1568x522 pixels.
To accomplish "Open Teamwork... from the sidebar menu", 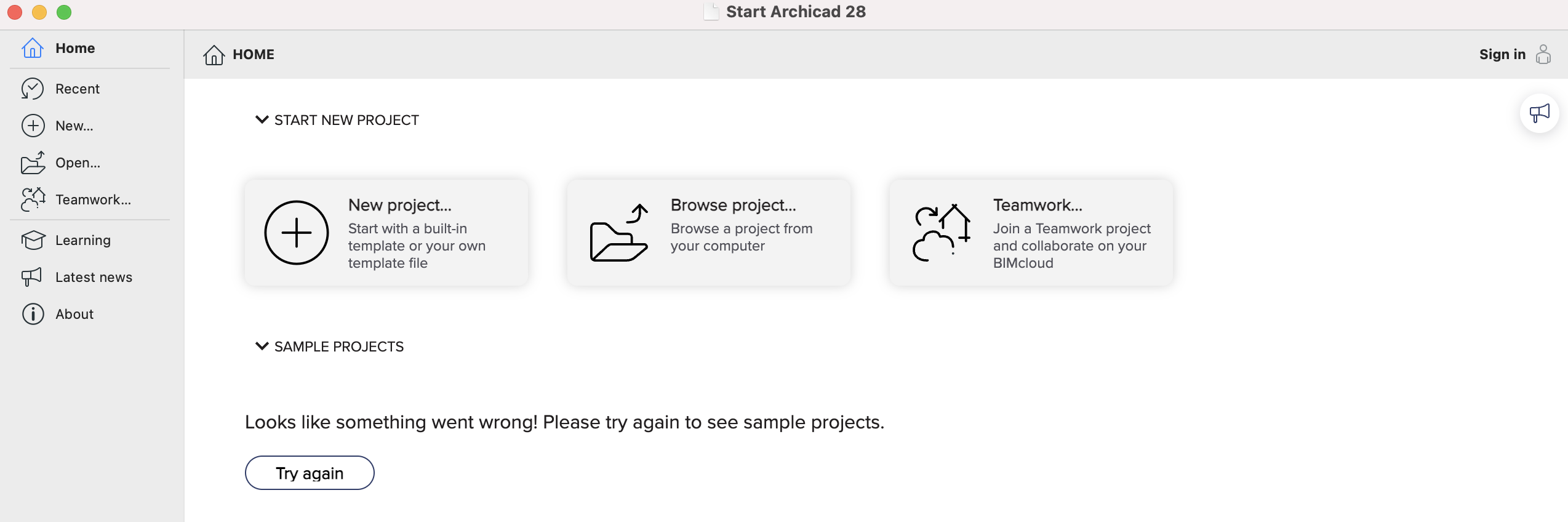I will click(x=93, y=199).
